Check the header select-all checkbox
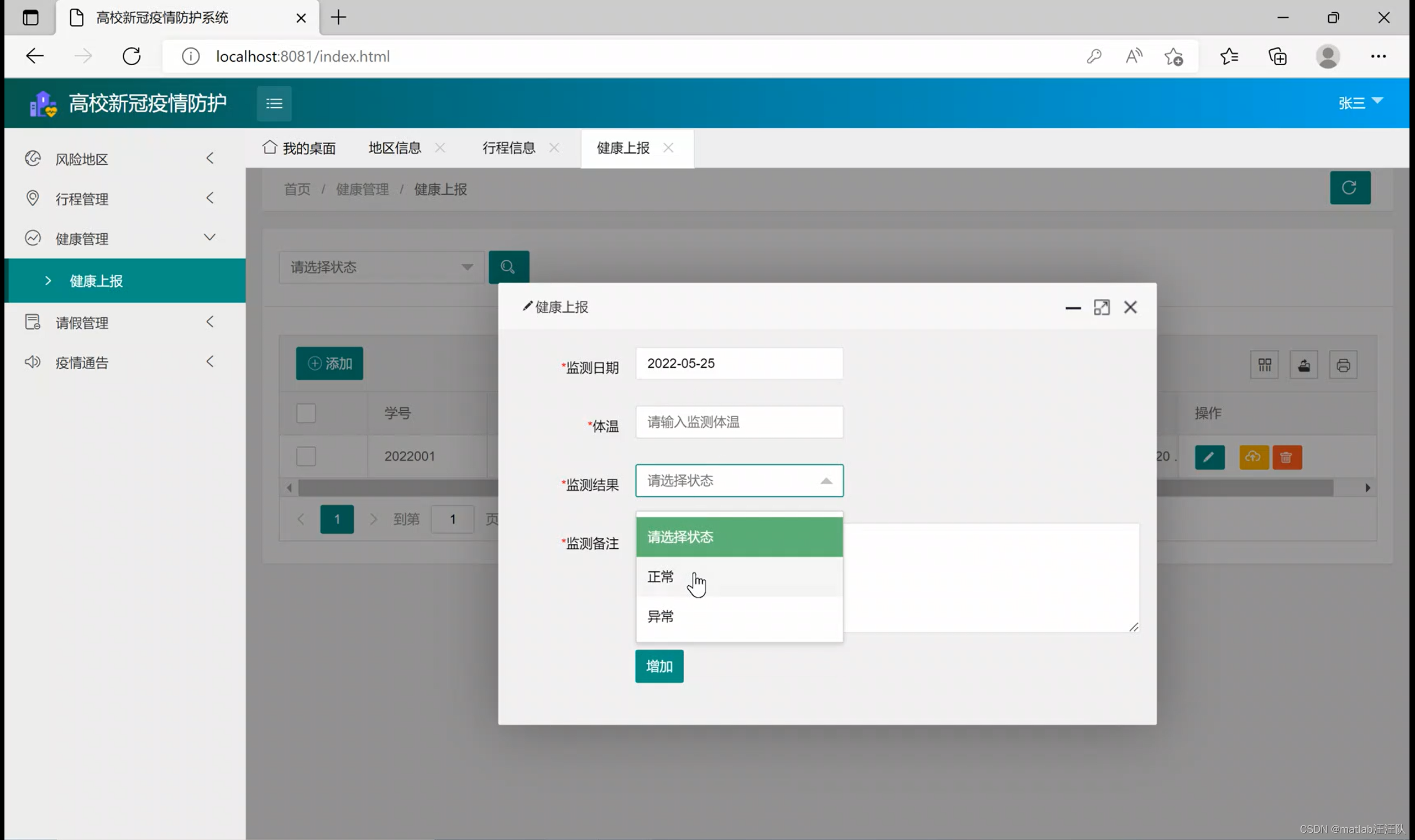 (x=306, y=413)
